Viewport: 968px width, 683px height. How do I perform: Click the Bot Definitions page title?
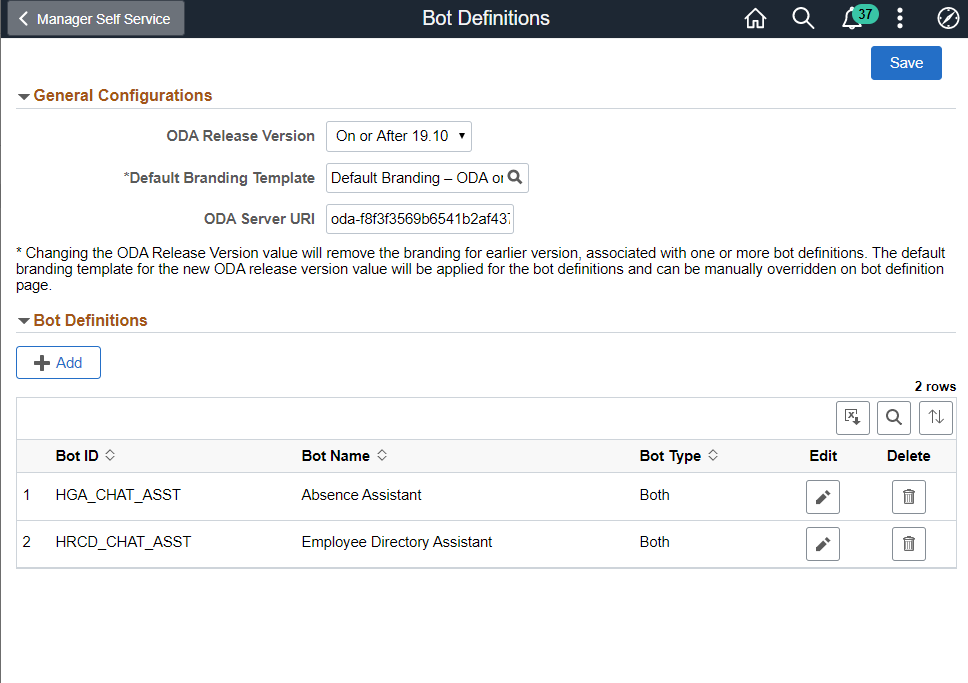pos(486,18)
